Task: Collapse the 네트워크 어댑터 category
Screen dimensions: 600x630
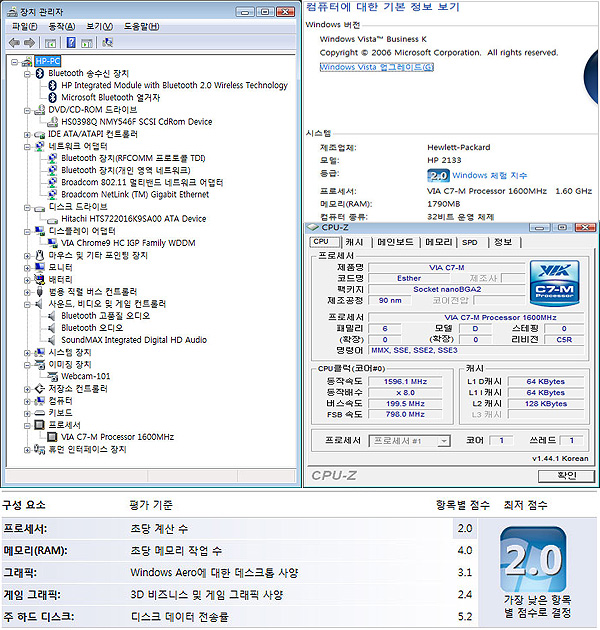Action: coord(27,147)
